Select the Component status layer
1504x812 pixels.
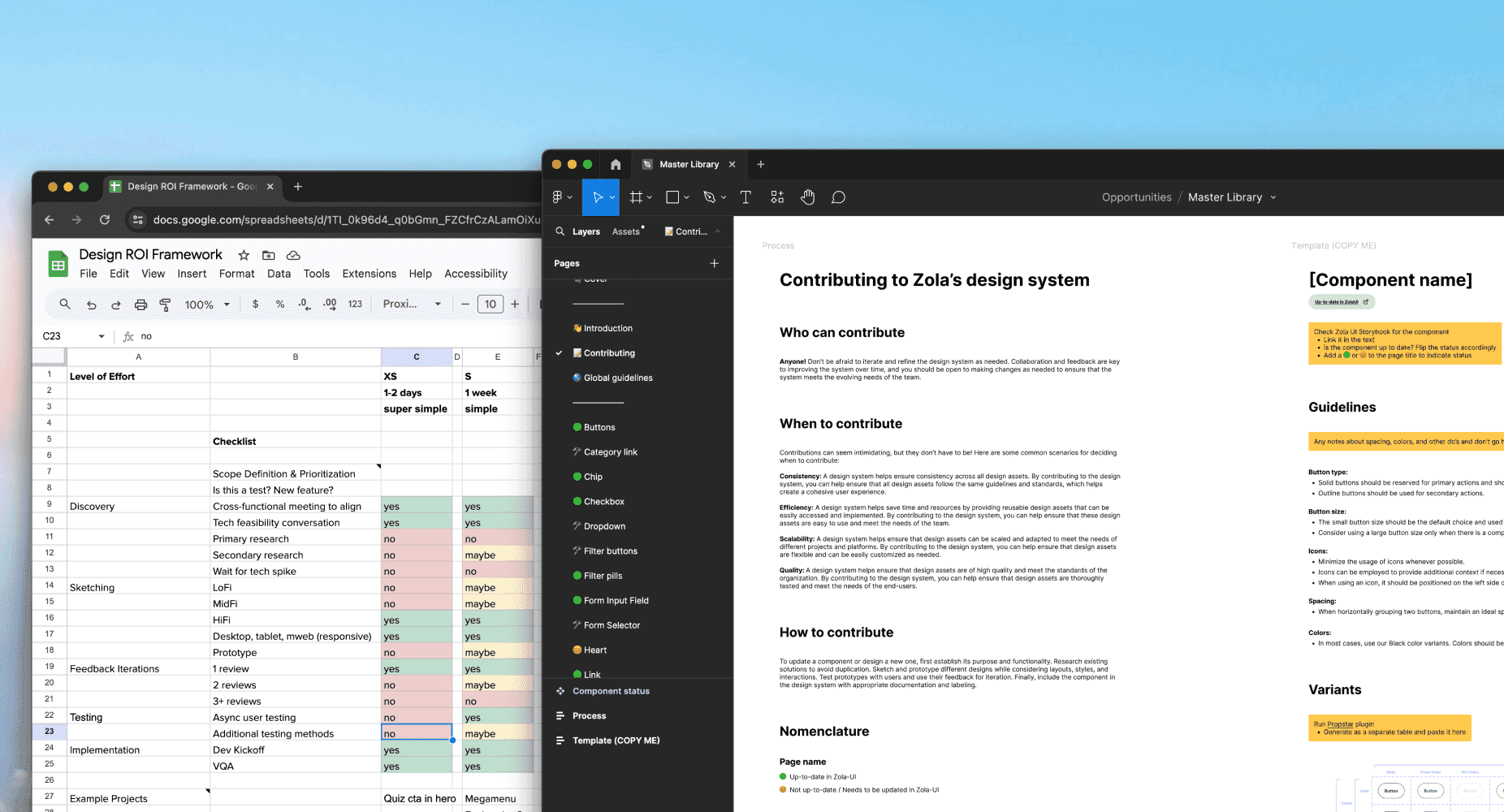tap(611, 691)
